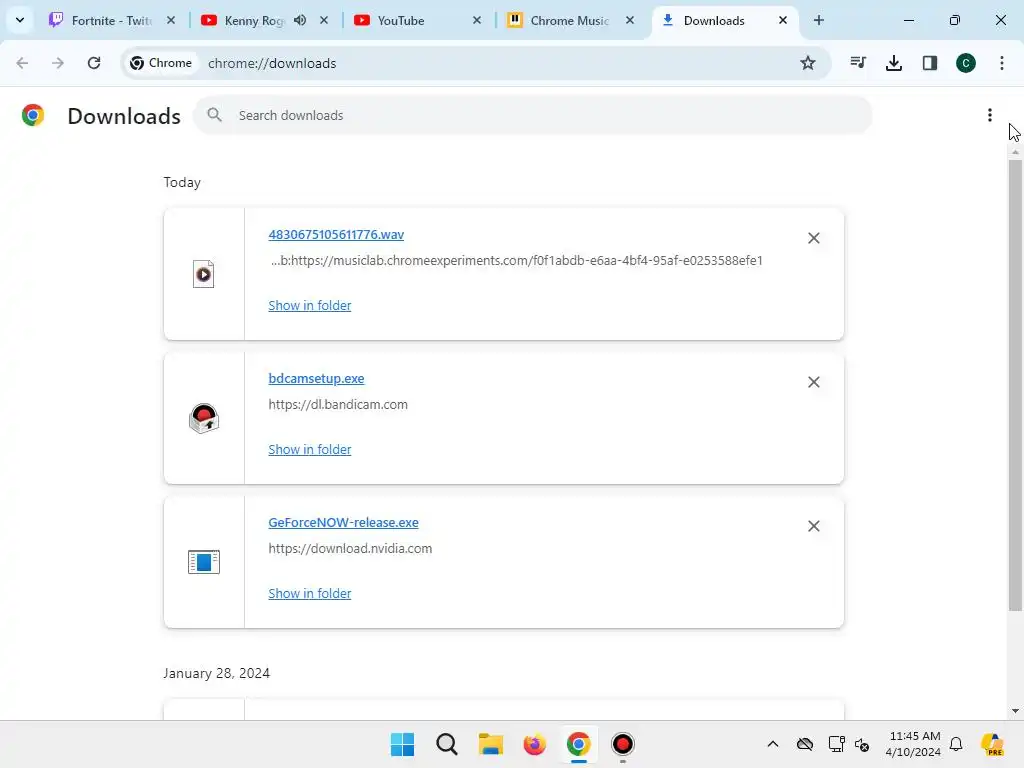Close the Downloads tab
The image size is (1024, 768).
(x=783, y=20)
